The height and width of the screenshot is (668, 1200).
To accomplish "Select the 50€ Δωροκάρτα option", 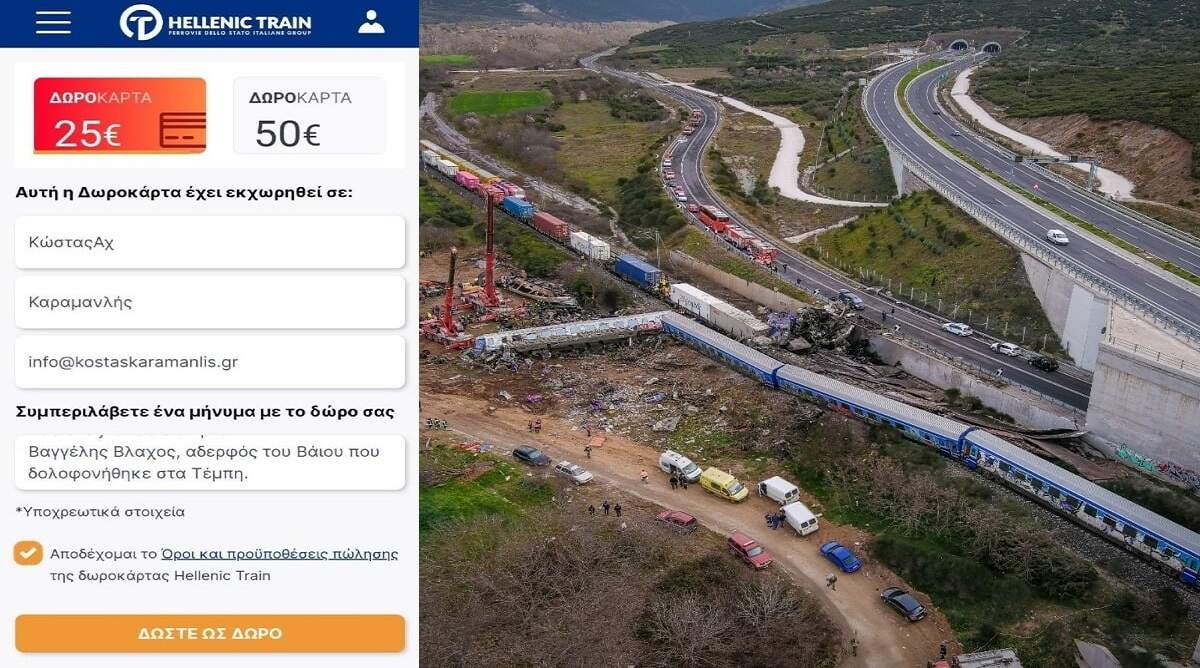I will [309, 116].
